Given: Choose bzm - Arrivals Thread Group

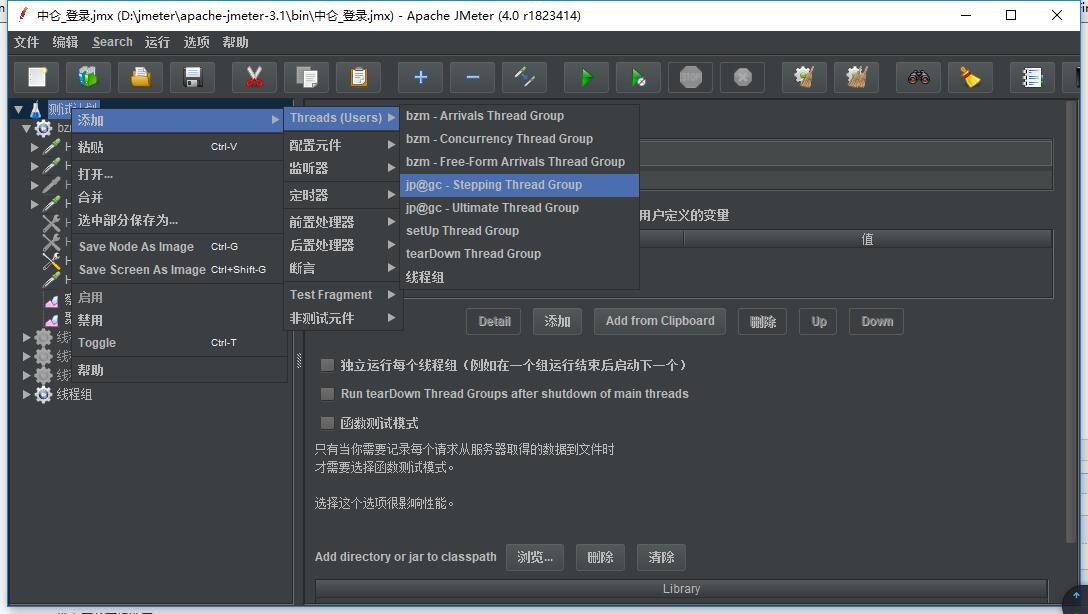Looking at the screenshot, I should point(519,116).
